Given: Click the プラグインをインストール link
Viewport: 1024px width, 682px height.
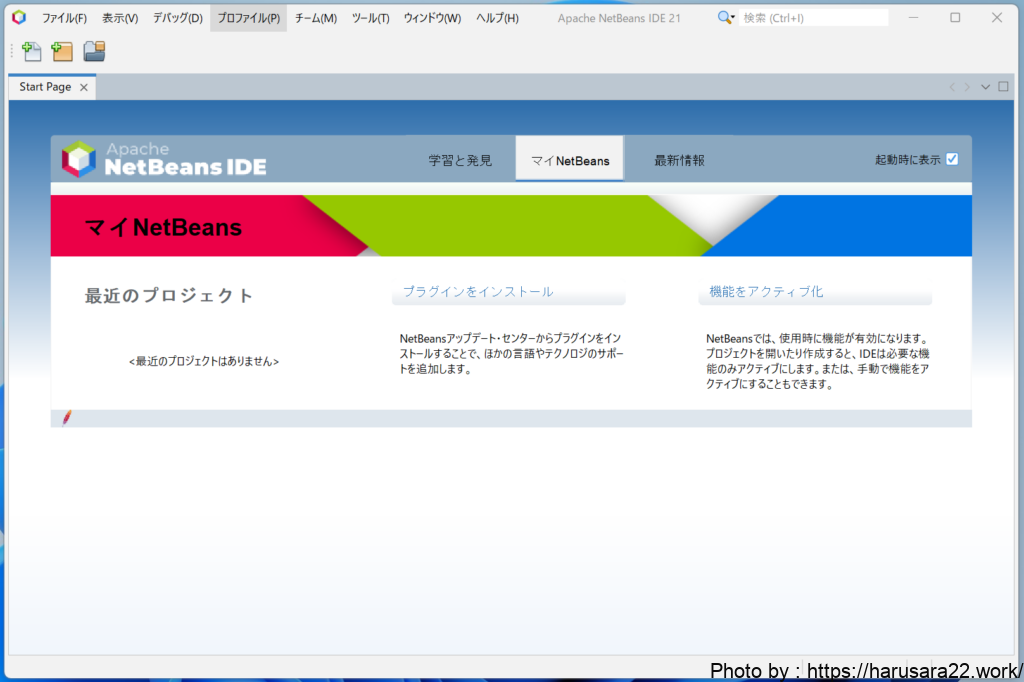Looking at the screenshot, I should click(x=478, y=292).
